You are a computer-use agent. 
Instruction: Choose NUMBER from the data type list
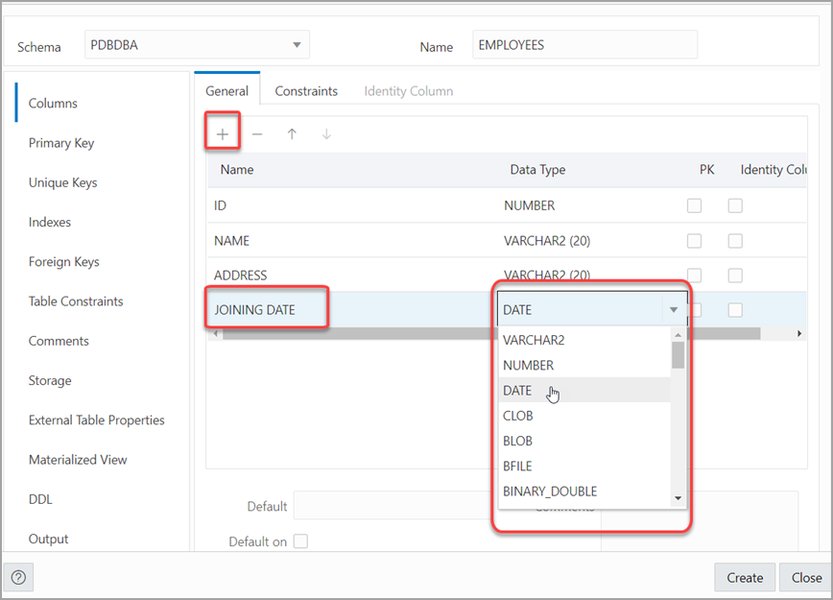[584, 365]
